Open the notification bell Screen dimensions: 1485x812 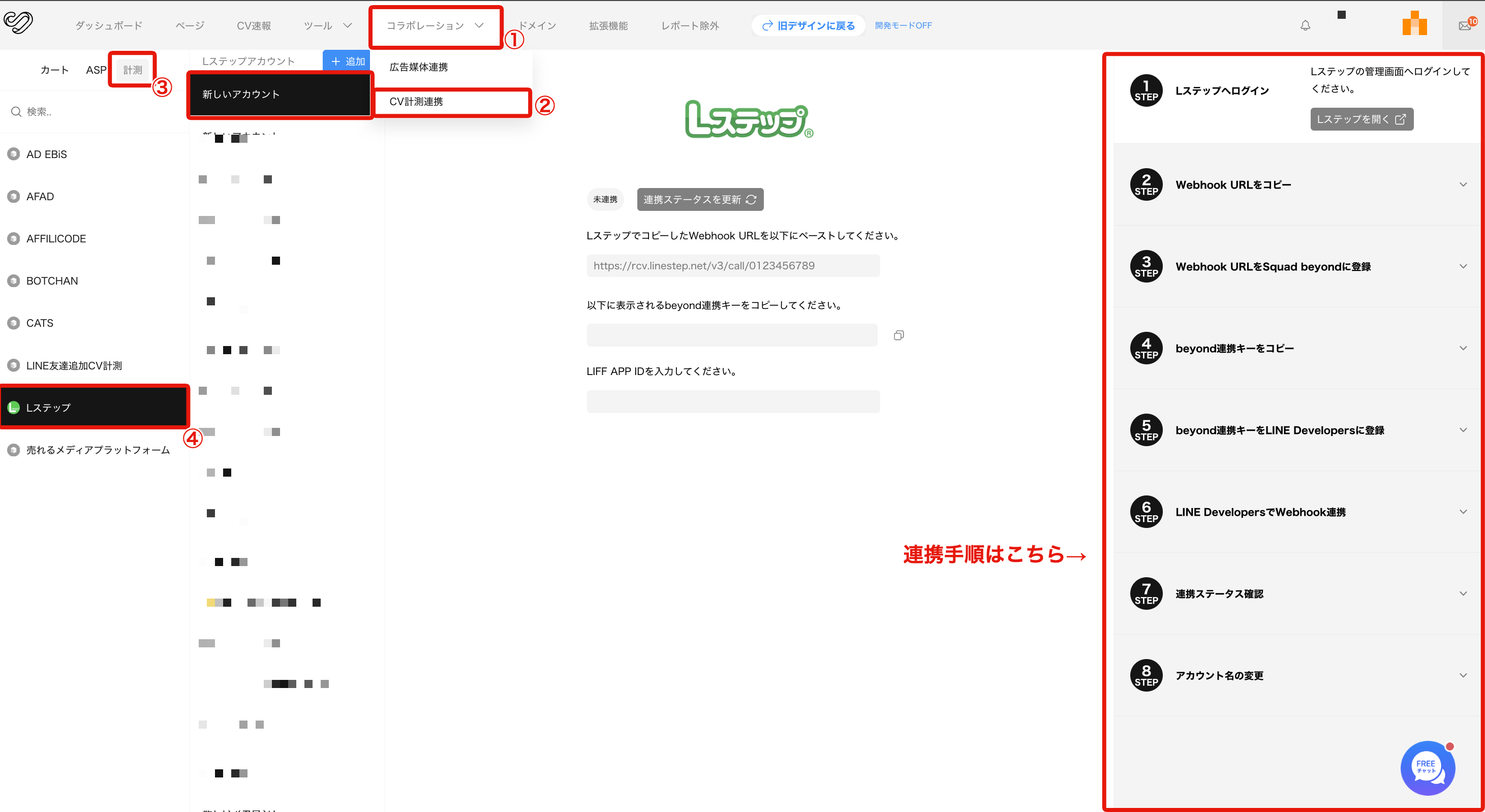point(1305,25)
